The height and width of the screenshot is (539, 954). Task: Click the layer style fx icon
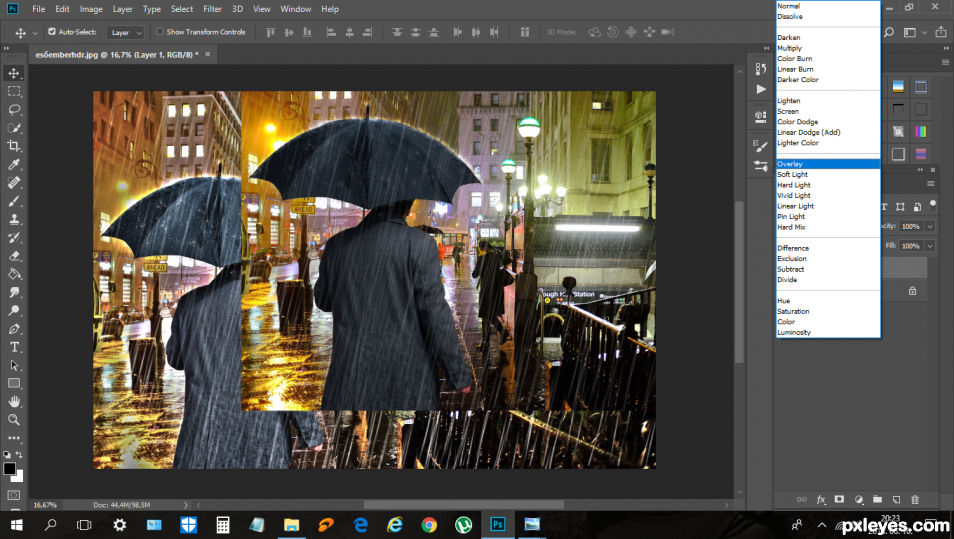tap(821, 499)
